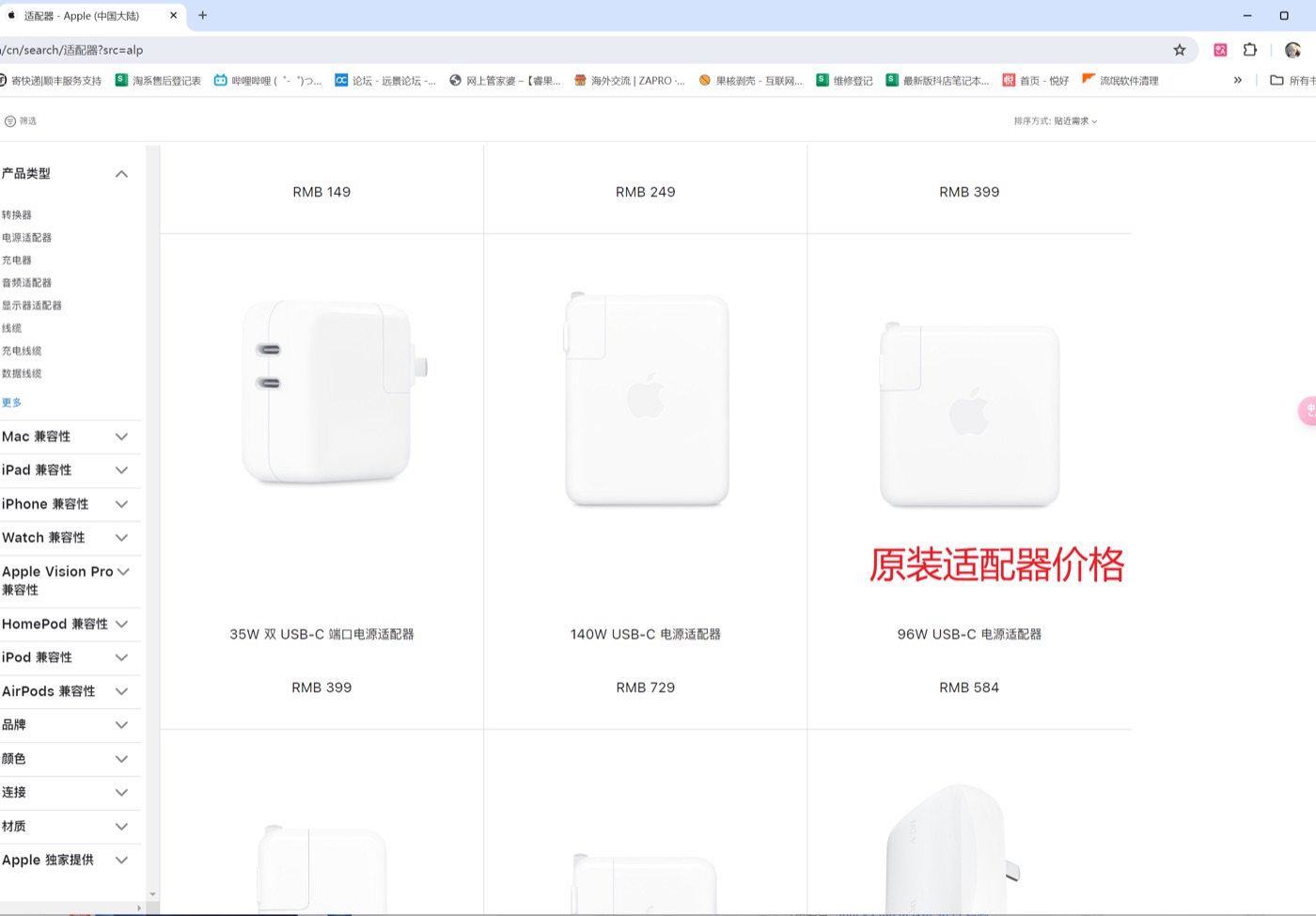The height and width of the screenshot is (916, 1316).
Task: Open the Chrome profile avatar menu
Action: (x=1292, y=50)
